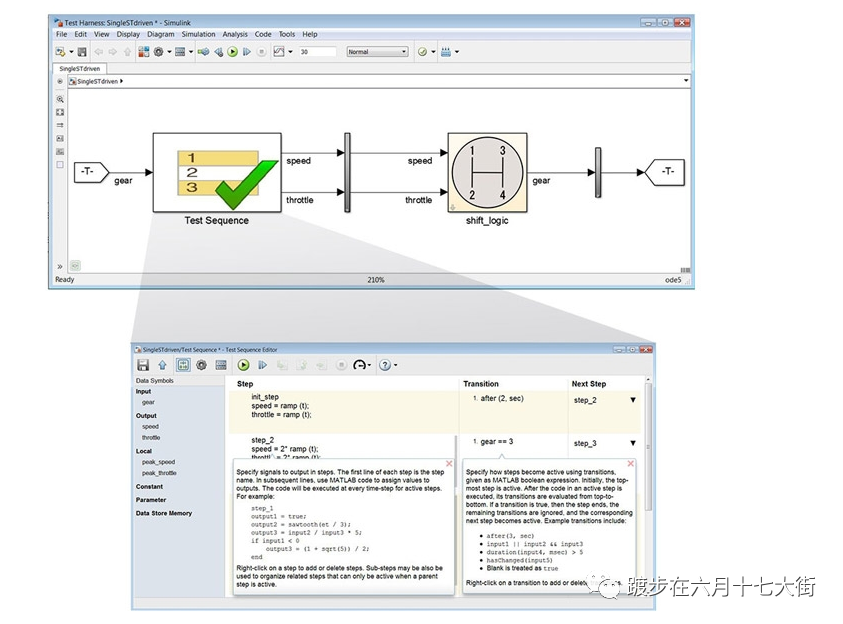Open Model Configuration Parameters gear in Simulink
843x624 pixels.
tap(159, 52)
